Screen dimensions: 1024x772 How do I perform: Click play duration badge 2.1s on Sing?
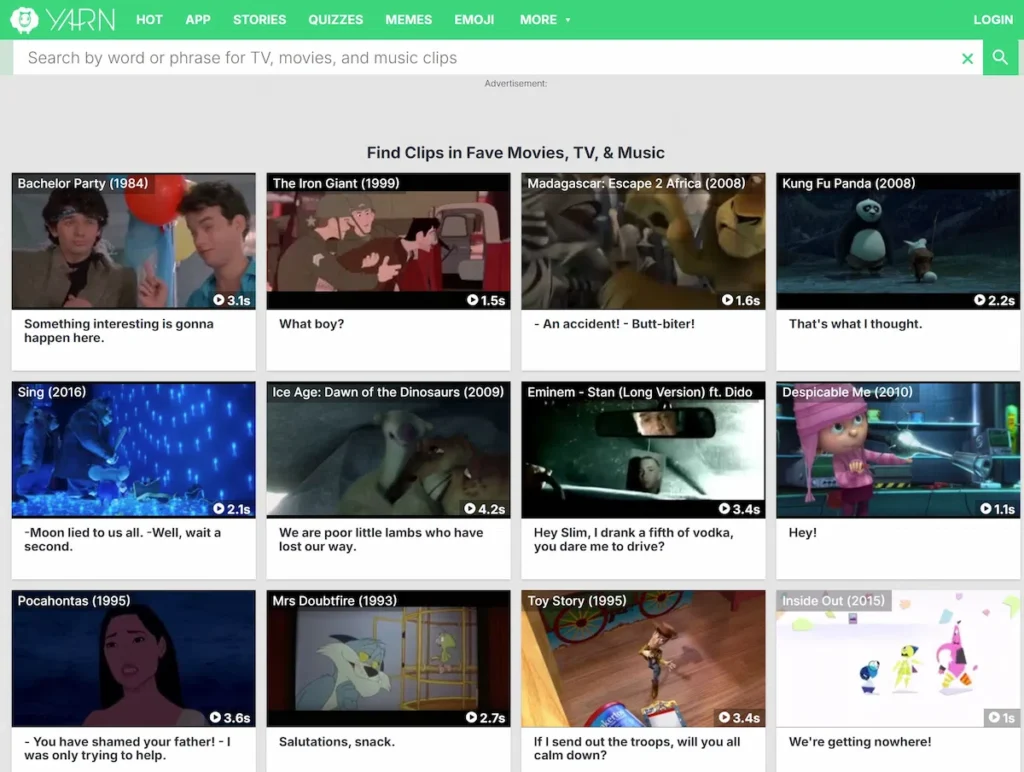[232, 509]
